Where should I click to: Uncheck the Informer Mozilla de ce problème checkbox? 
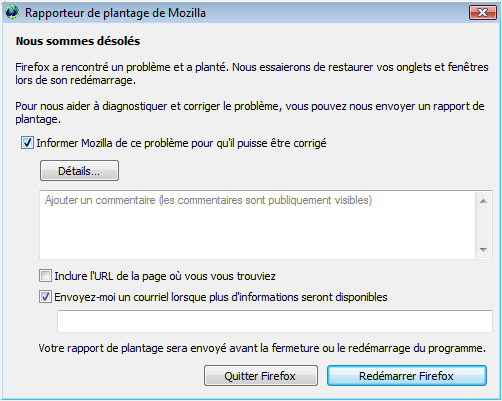point(27,143)
